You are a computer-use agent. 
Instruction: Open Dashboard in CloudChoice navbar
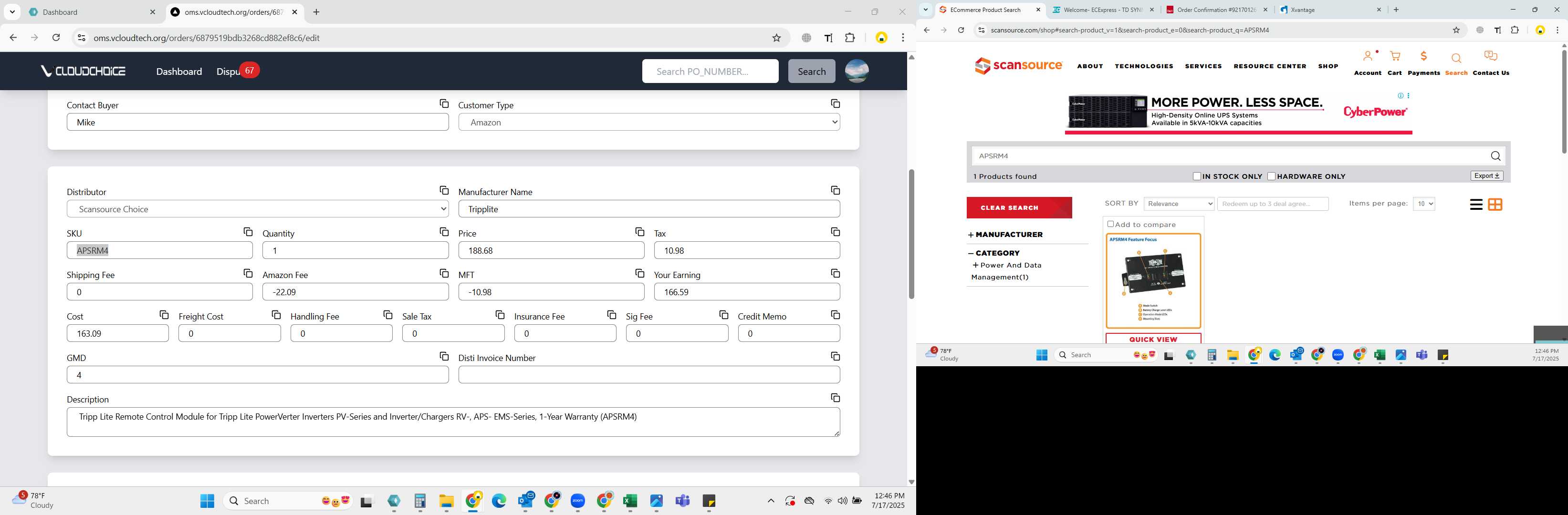(179, 72)
